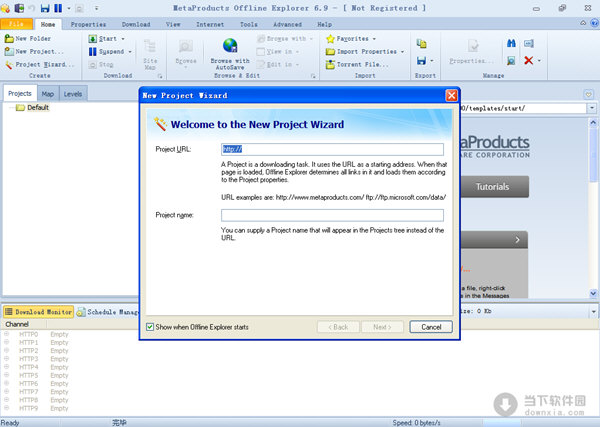The width and height of the screenshot is (600, 427).
Task: Select the Download Monitor tab
Action: point(39,312)
